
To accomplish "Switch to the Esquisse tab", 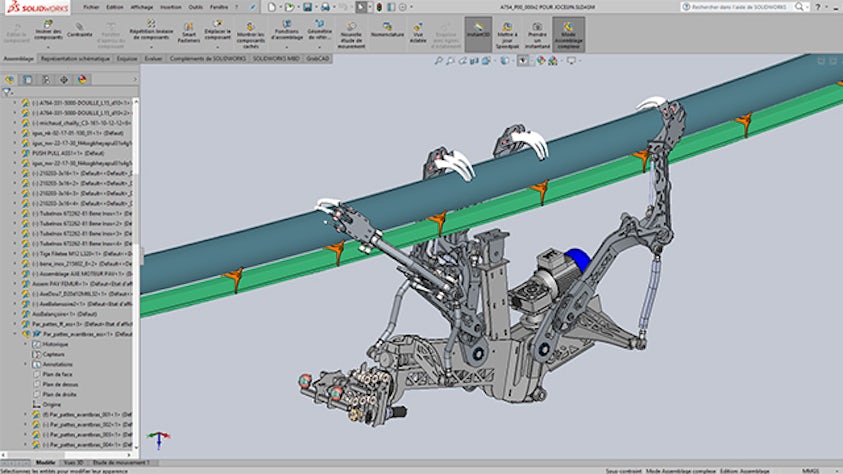I will (127, 59).
